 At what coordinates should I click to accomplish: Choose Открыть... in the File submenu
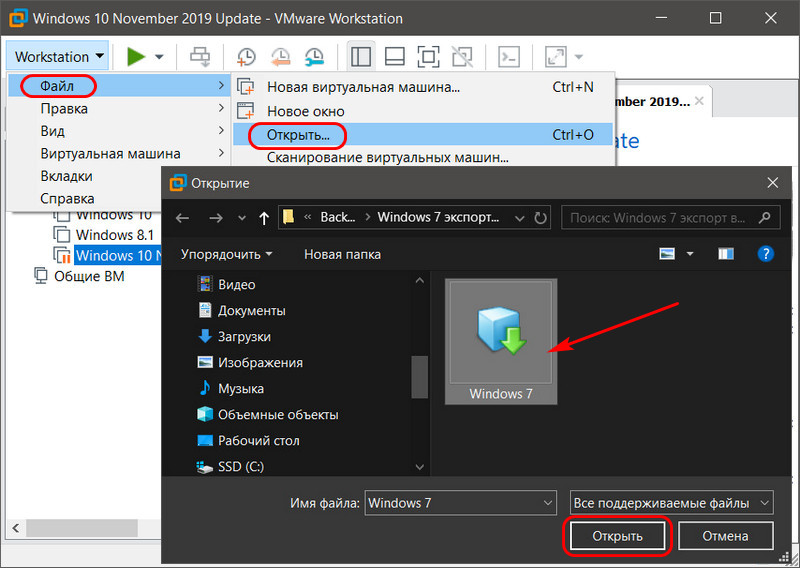(422, 135)
